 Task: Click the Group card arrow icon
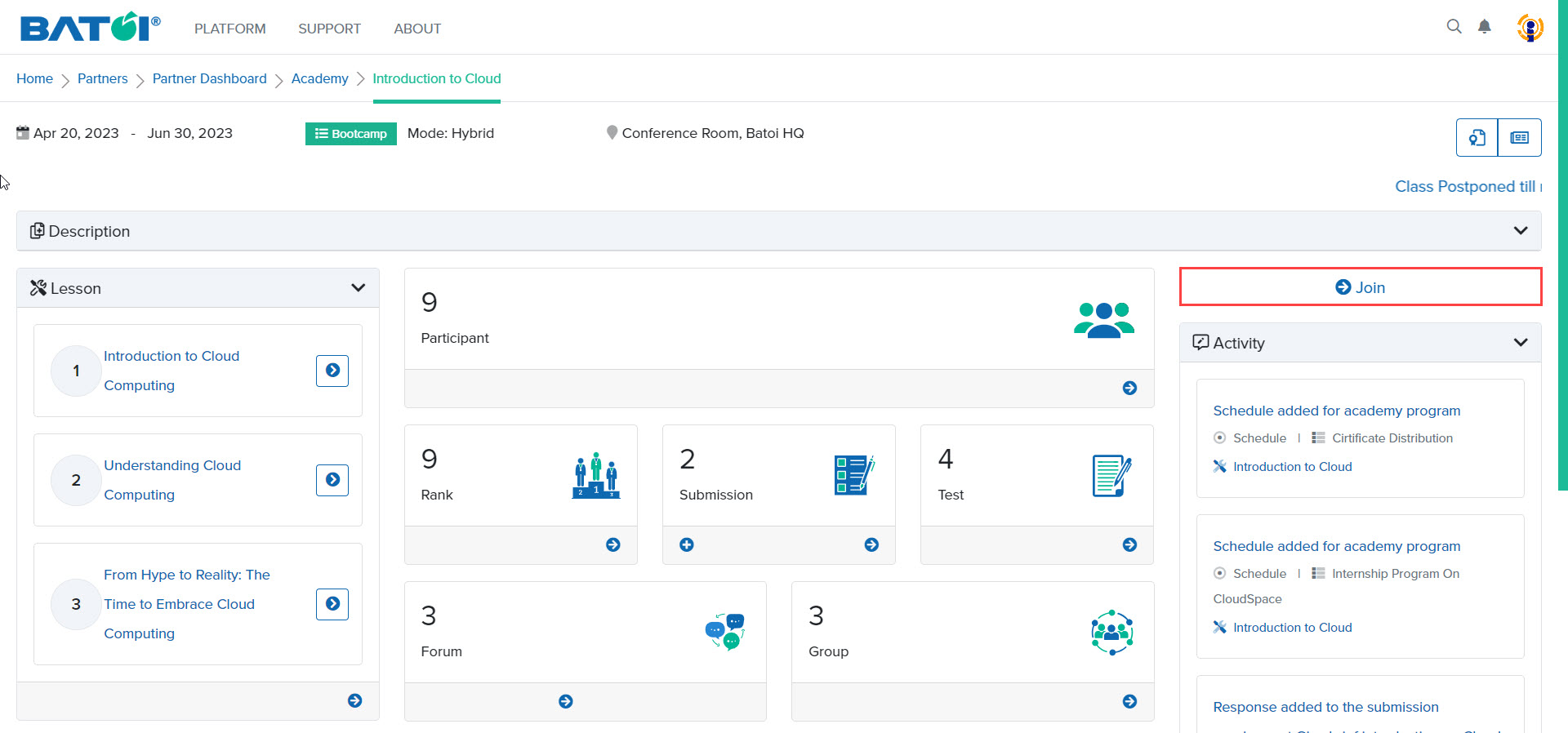tap(1129, 701)
